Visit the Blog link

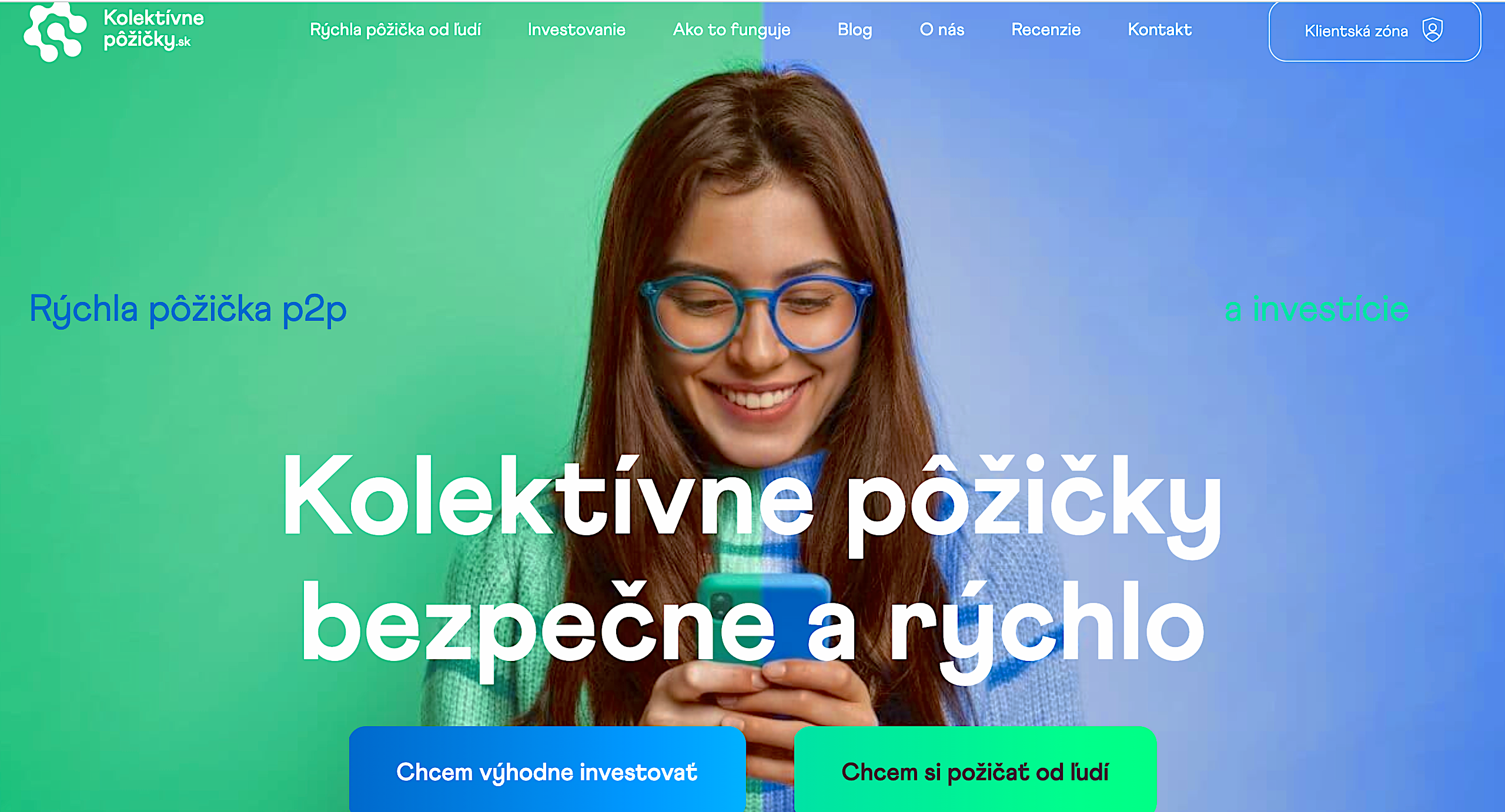(x=855, y=30)
